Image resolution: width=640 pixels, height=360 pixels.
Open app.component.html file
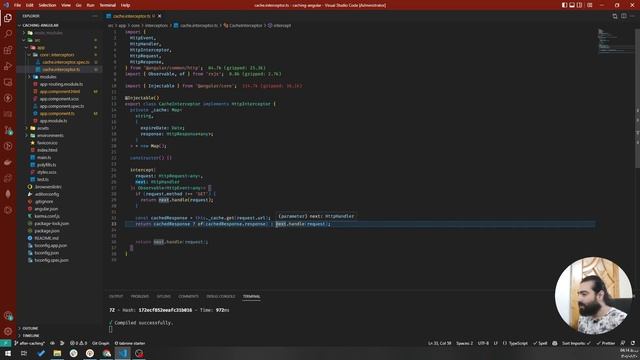click(x=60, y=91)
